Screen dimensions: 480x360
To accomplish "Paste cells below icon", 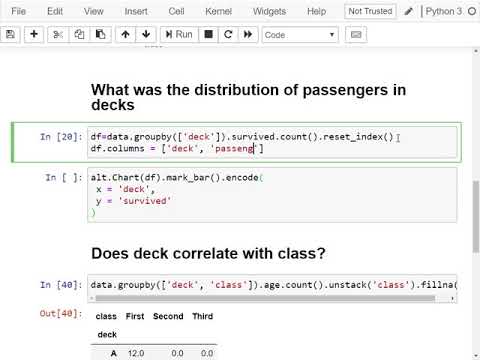I will tap(100, 34).
